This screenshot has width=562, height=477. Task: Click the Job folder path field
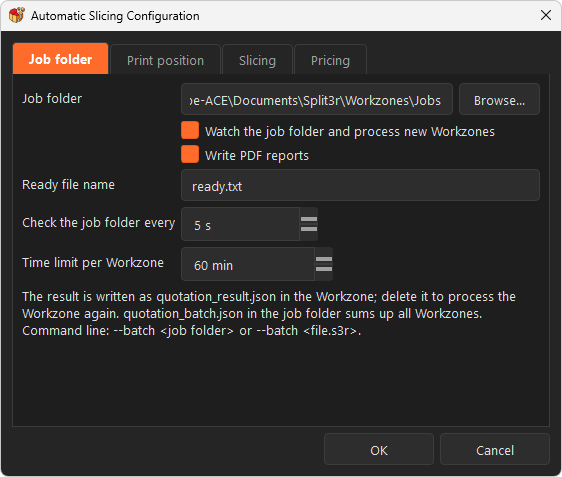[x=317, y=100]
